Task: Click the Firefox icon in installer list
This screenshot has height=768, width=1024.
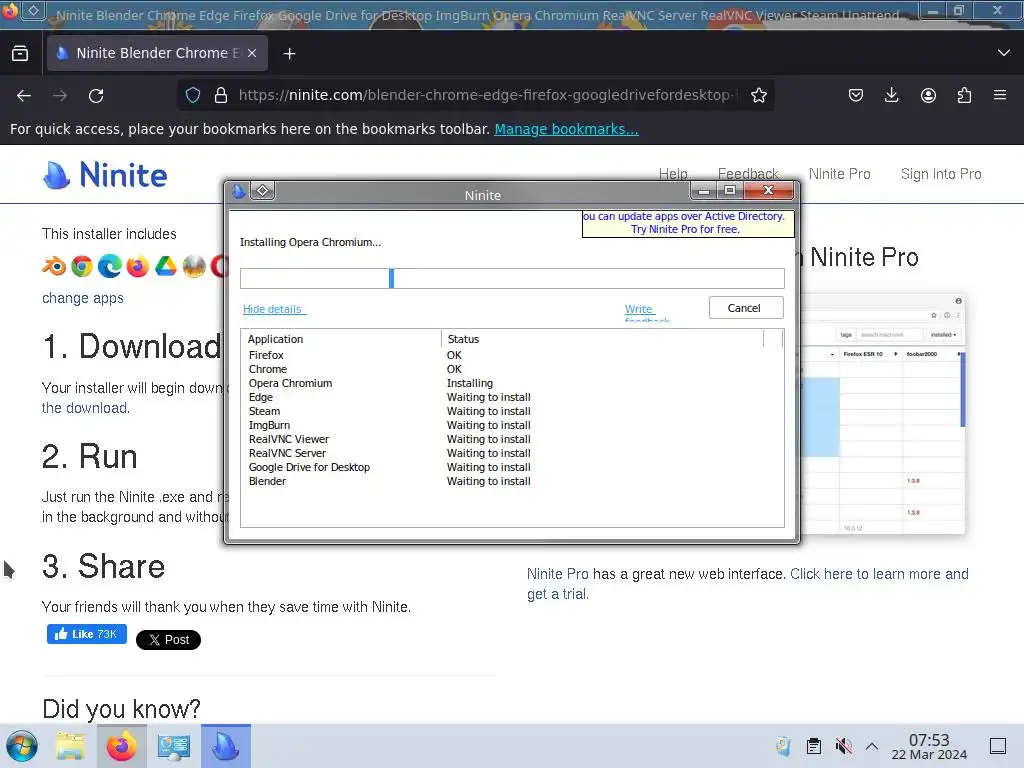Action: (138, 266)
